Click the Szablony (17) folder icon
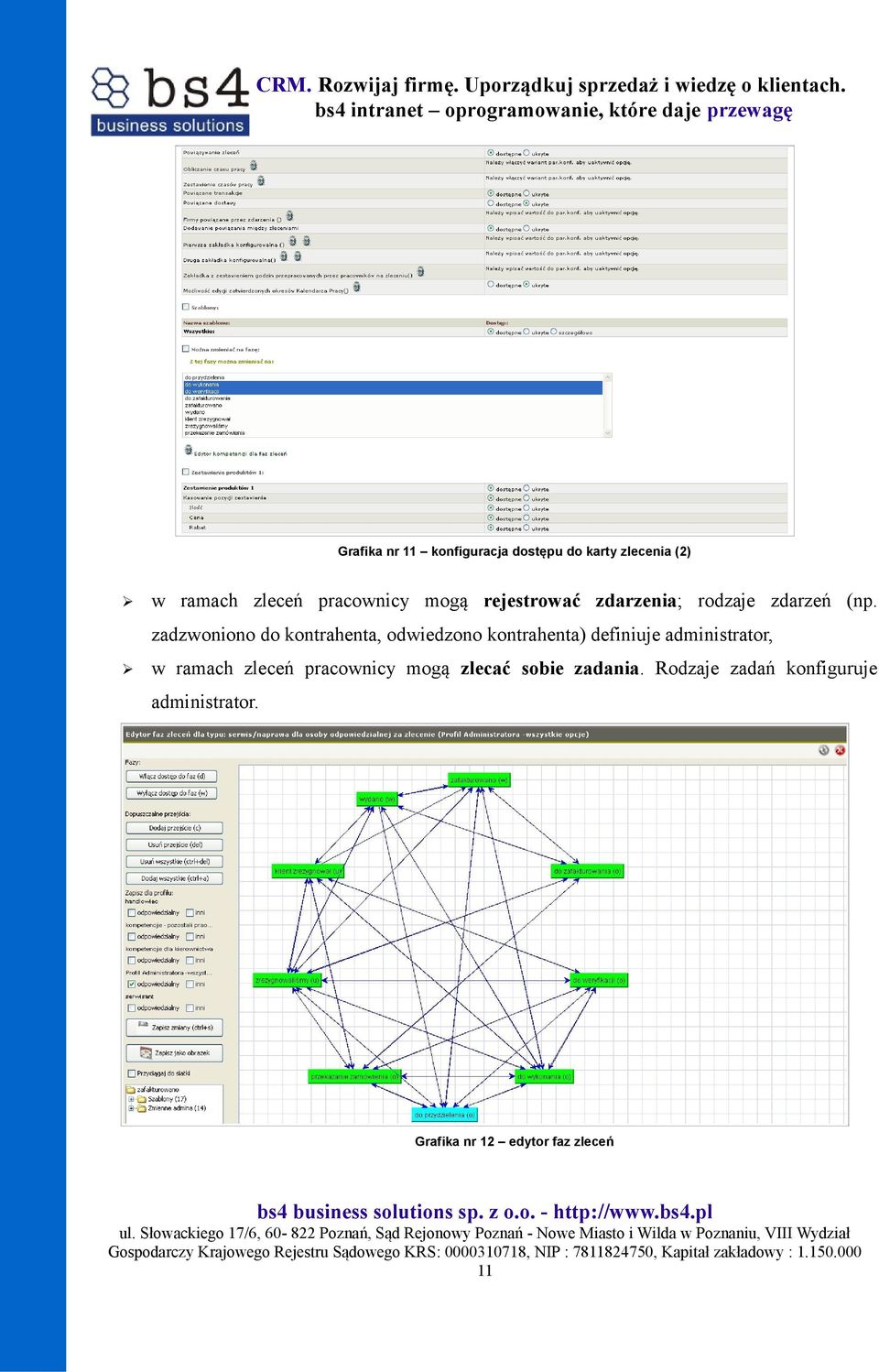The height and width of the screenshot is (1372, 879). tap(142, 1099)
